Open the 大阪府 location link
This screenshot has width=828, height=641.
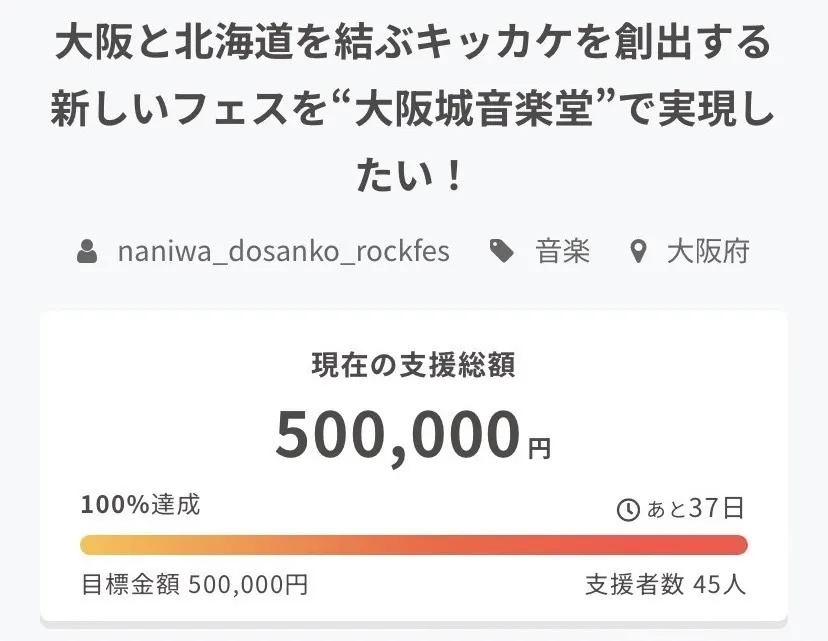click(708, 252)
